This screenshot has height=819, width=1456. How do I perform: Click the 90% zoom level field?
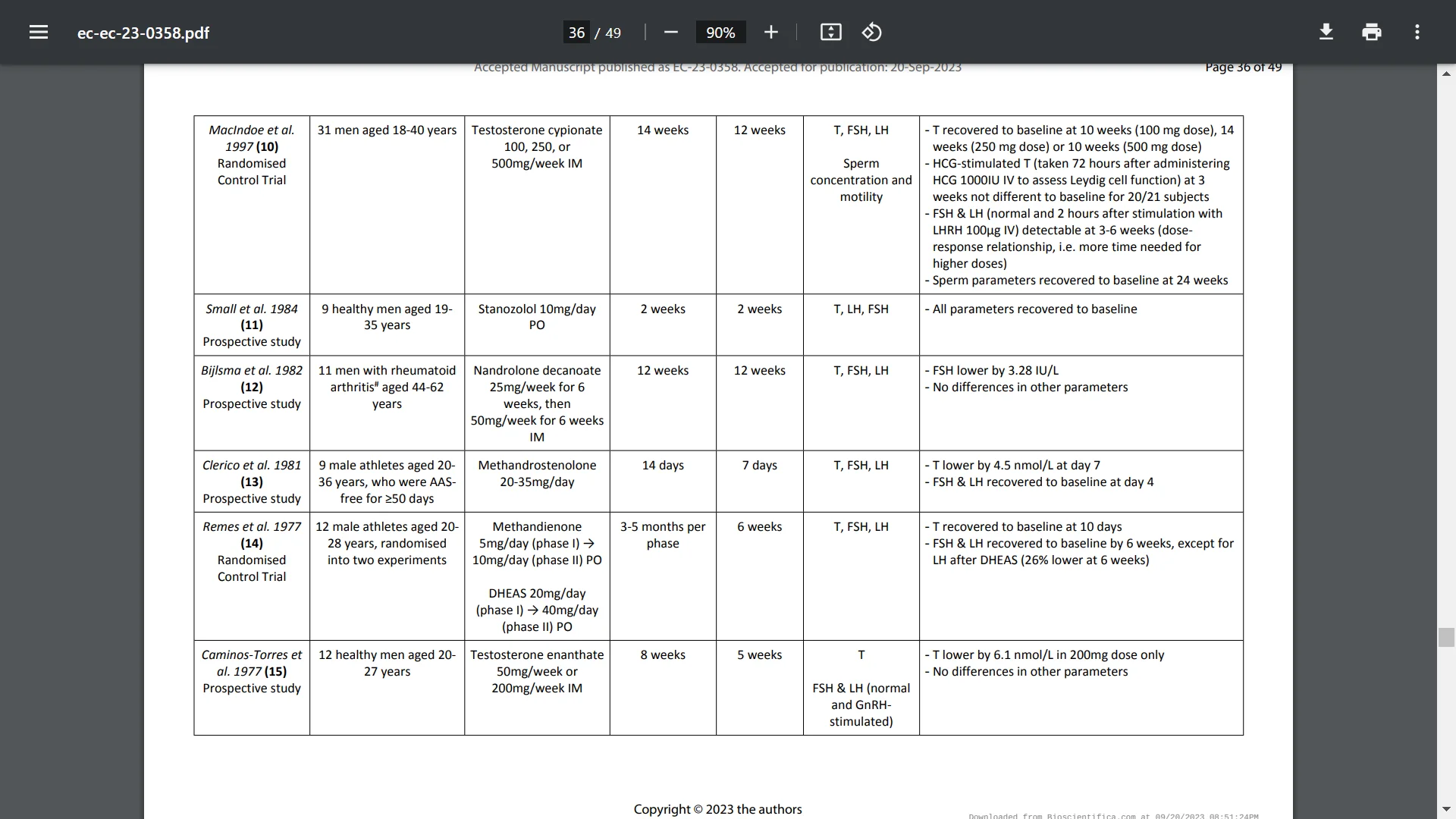pyautogui.click(x=720, y=33)
